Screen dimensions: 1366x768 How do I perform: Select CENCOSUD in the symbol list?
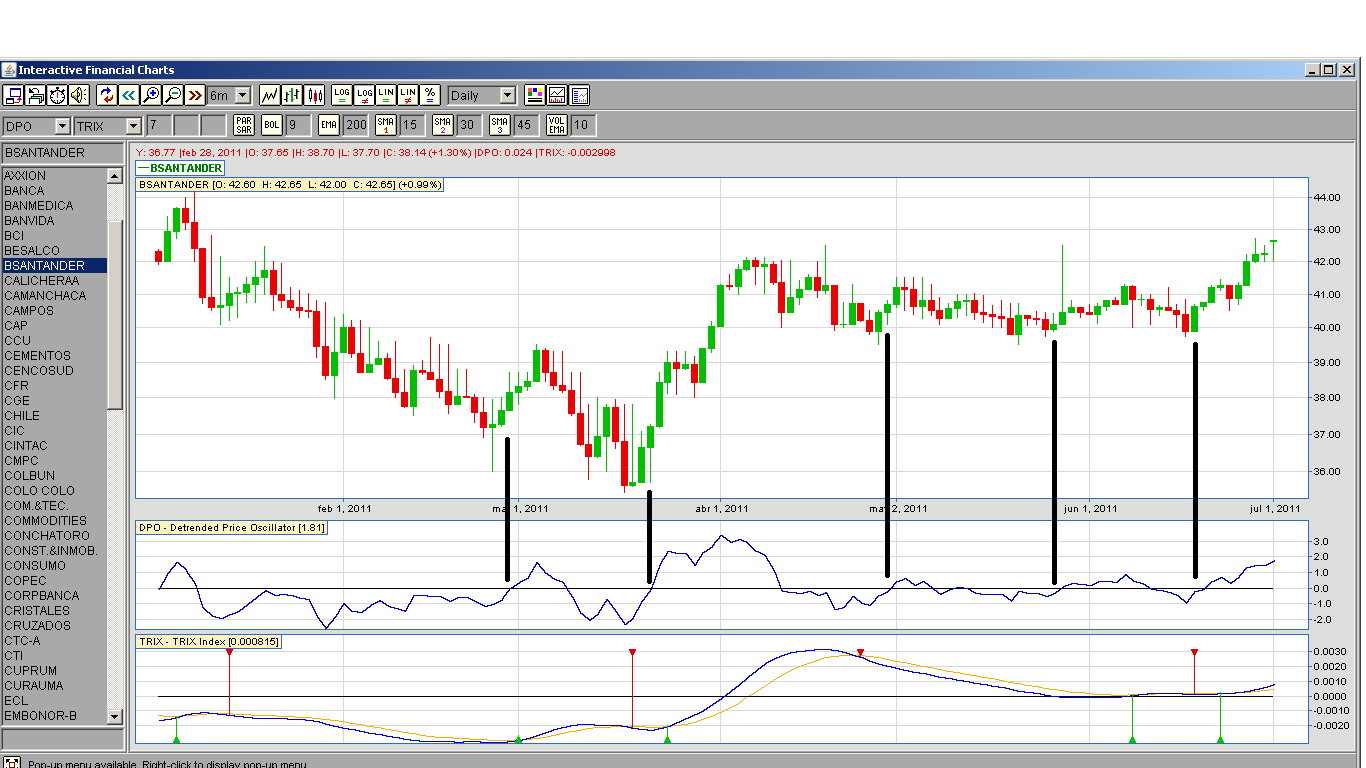click(54, 371)
